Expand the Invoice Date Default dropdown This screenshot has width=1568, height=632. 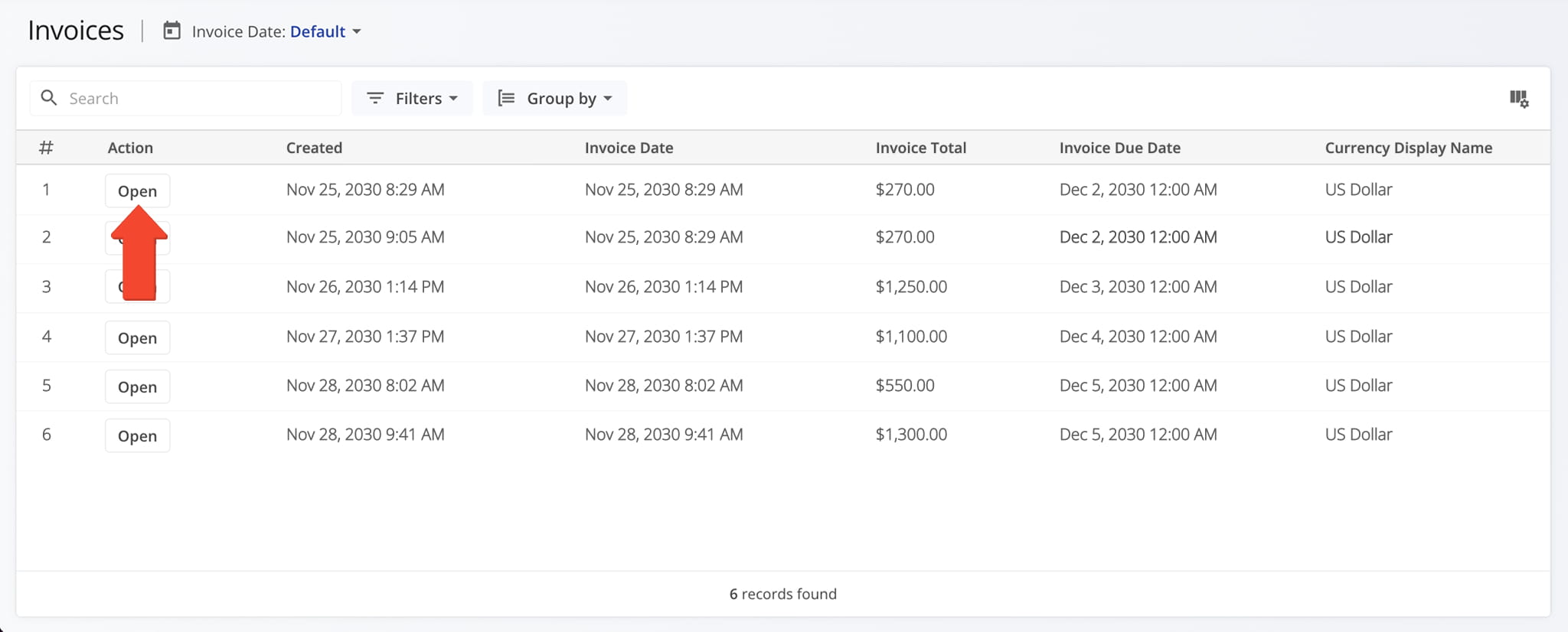tap(325, 31)
